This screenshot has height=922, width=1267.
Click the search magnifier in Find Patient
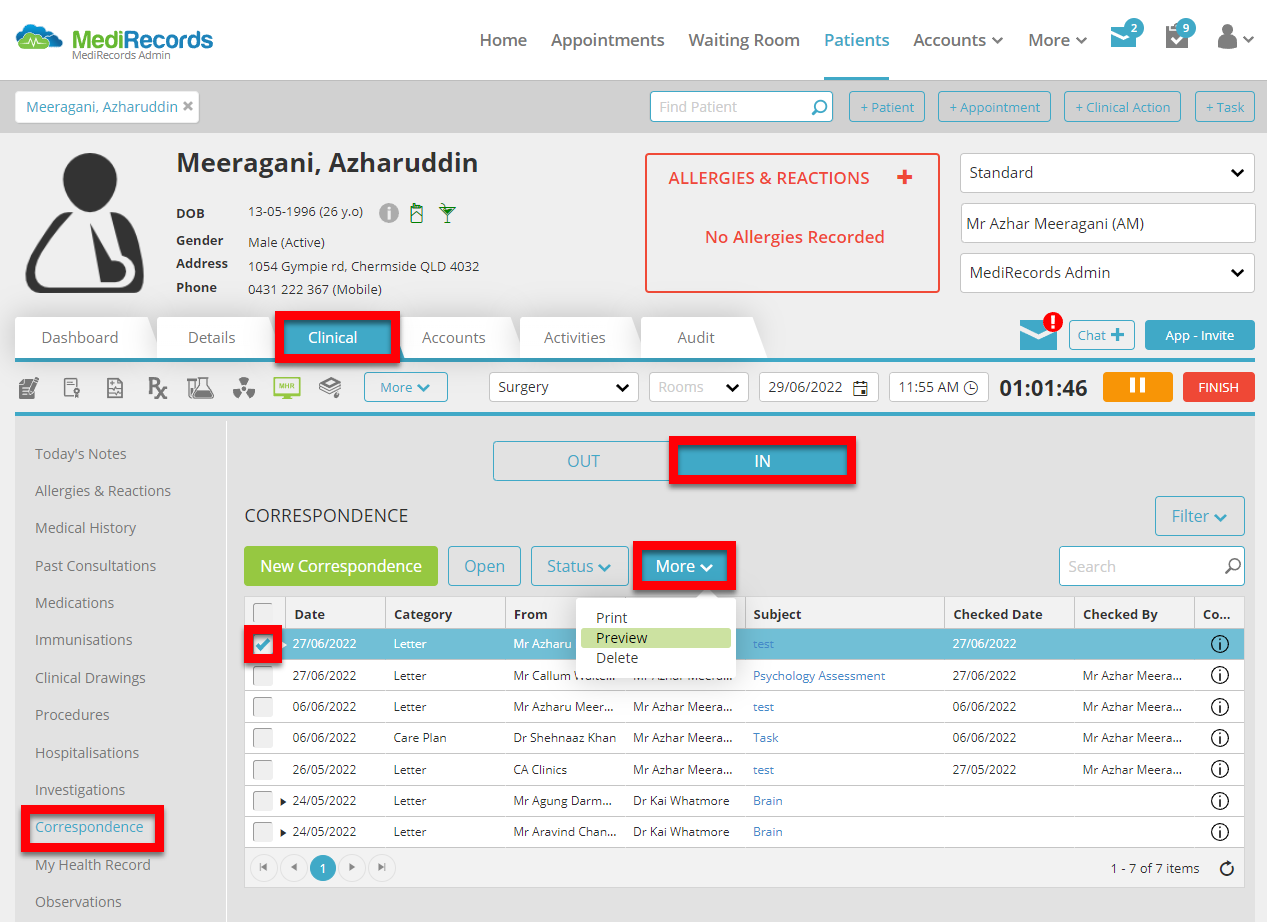[x=819, y=107]
